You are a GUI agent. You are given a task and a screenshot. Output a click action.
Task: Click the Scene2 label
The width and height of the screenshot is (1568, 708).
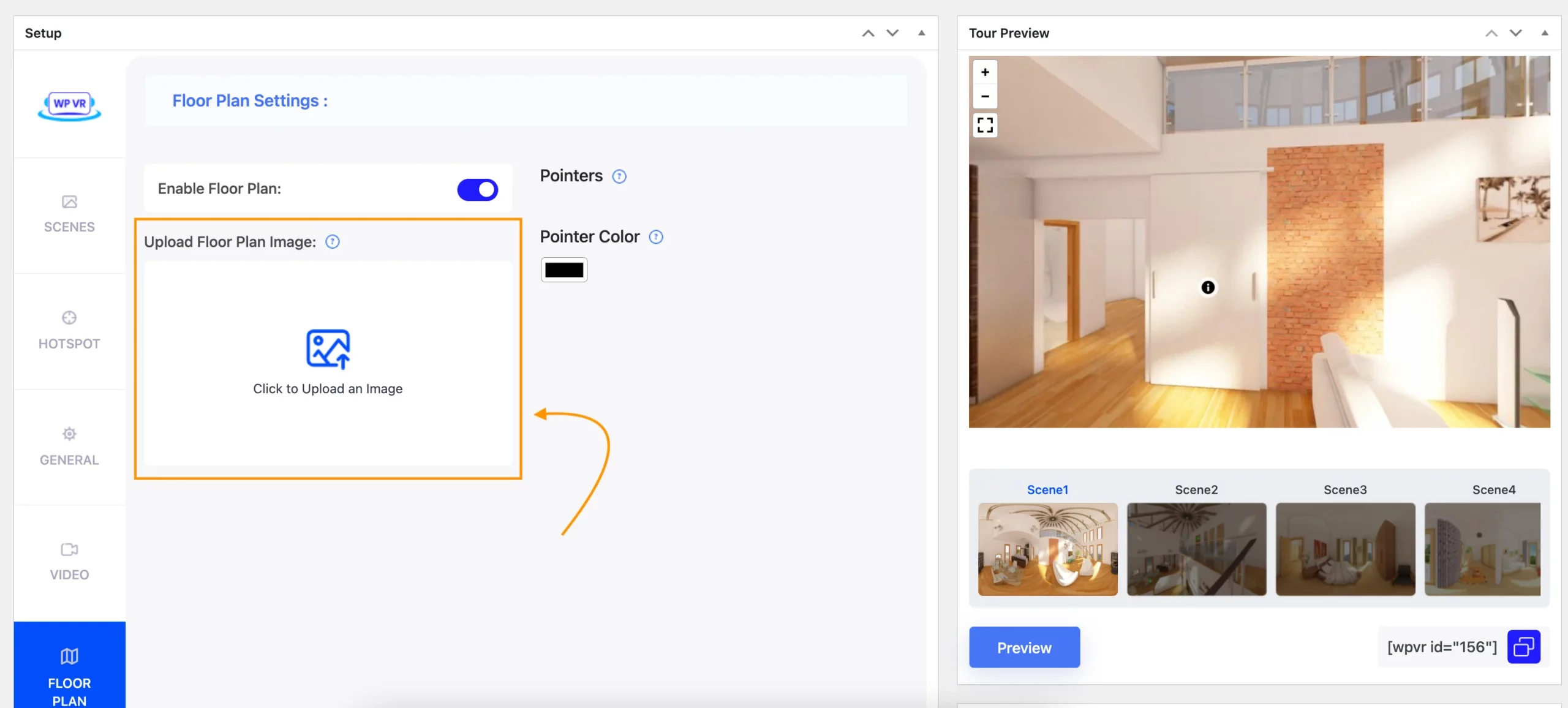click(1196, 490)
